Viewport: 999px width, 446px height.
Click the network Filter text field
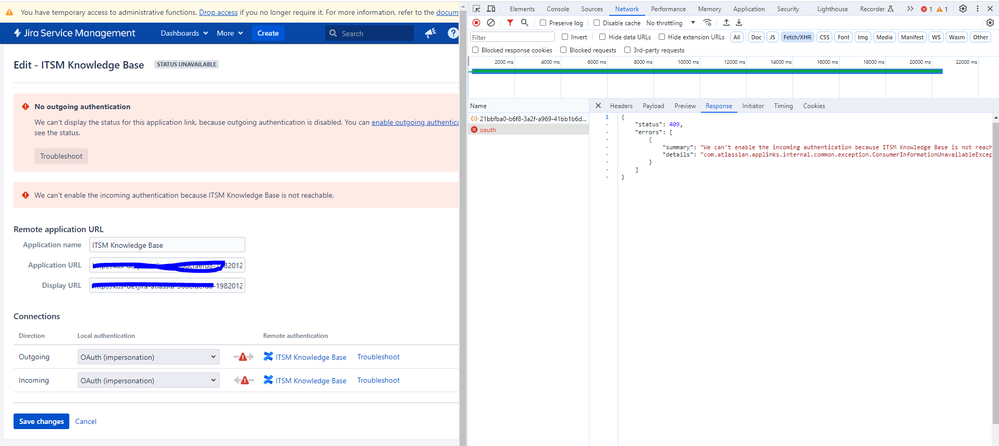click(x=512, y=37)
